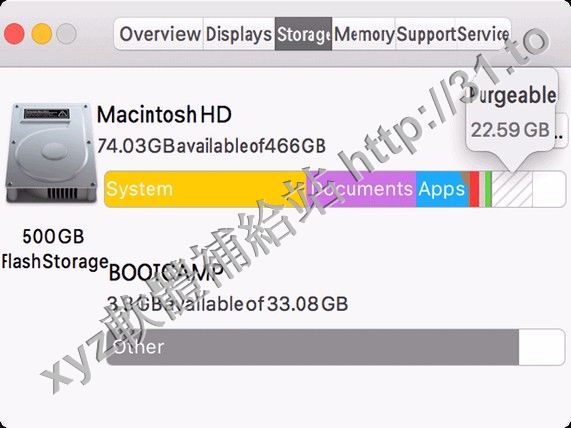The image size is (571, 428).
Task: Click the Manage button behind the Purgeable tooltip
Action: (x=561, y=131)
